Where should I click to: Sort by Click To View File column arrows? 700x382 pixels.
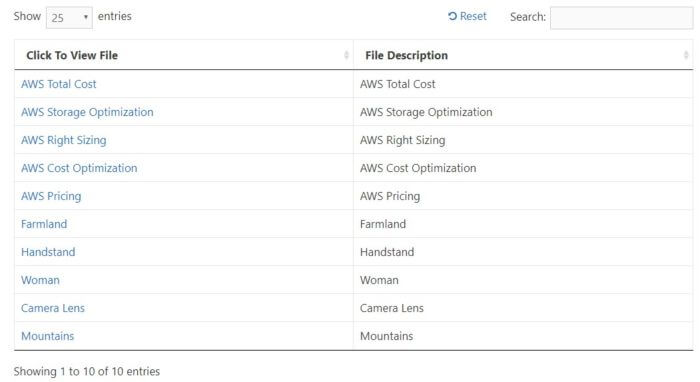pos(346,55)
